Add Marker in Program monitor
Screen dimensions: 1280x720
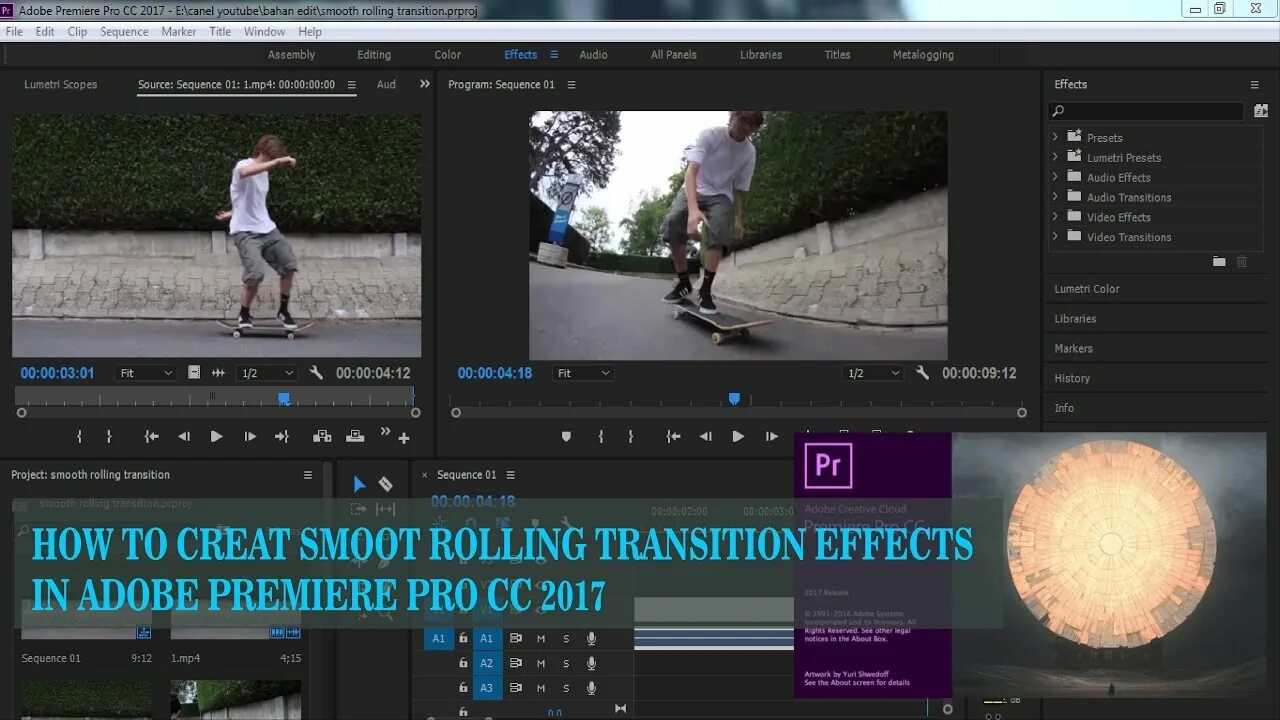pos(566,436)
